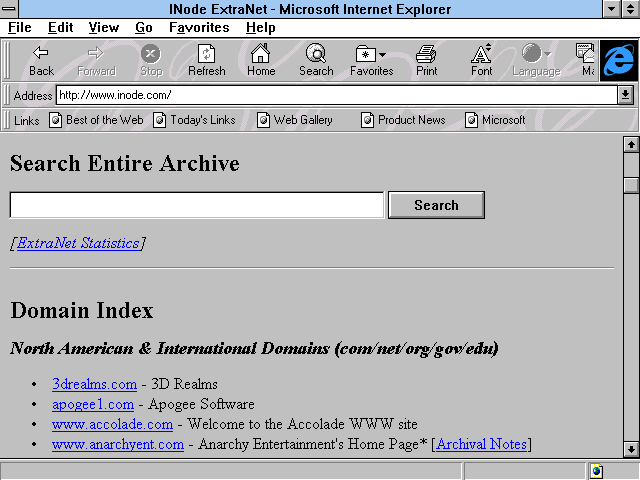The height and width of the screenshot is (480, 640).
Task: Click the title bar minimize arrow
Action: 611,9
